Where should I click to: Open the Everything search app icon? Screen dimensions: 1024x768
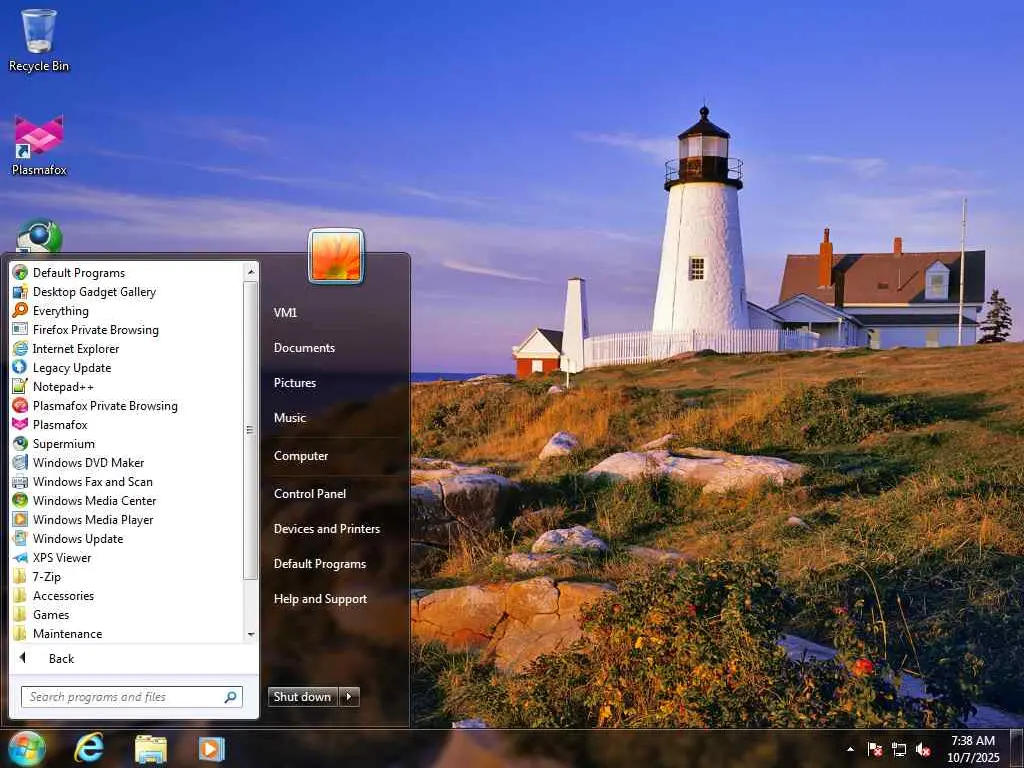click(x=20, y=311)
